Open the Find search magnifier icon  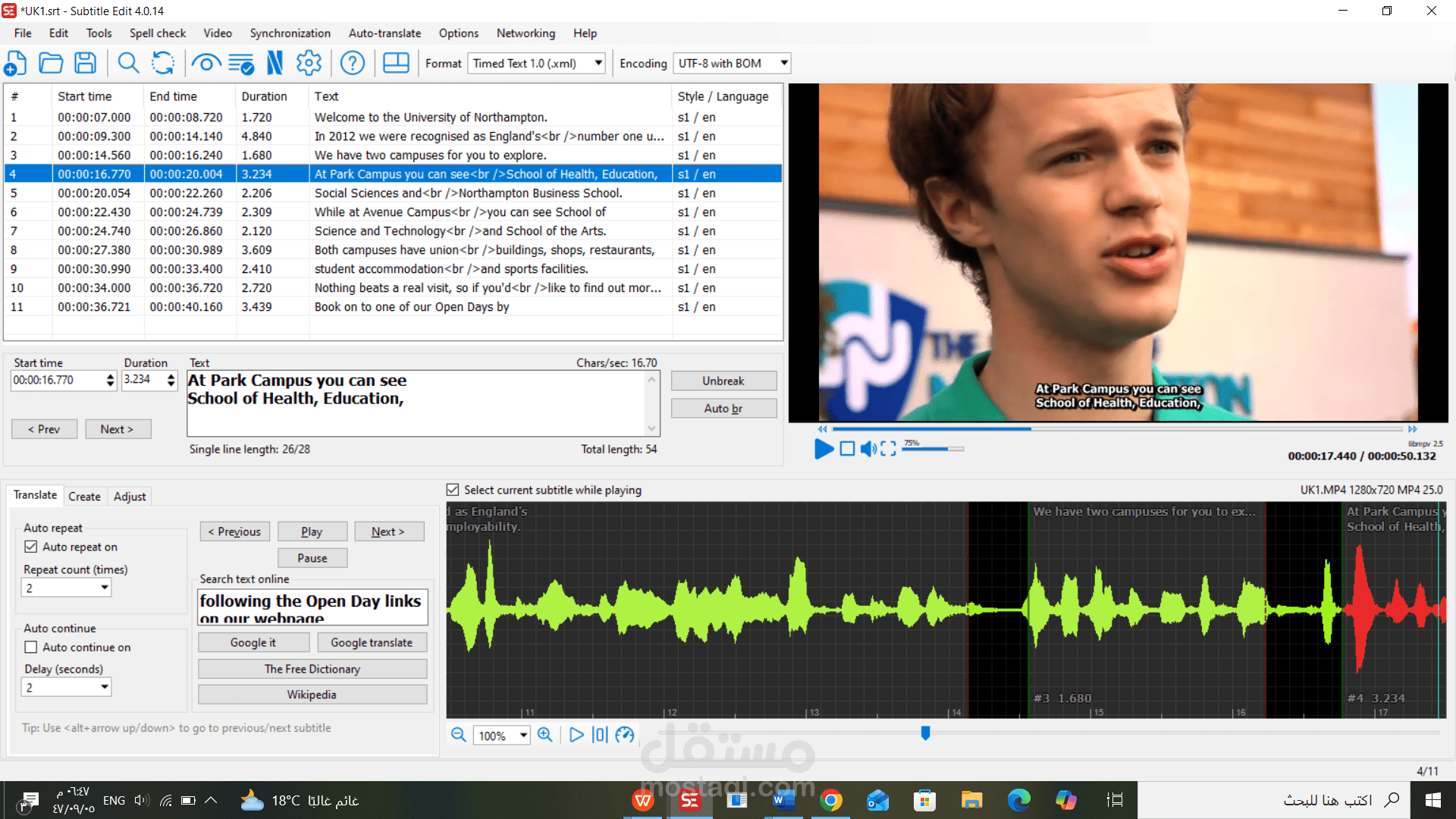128,63
